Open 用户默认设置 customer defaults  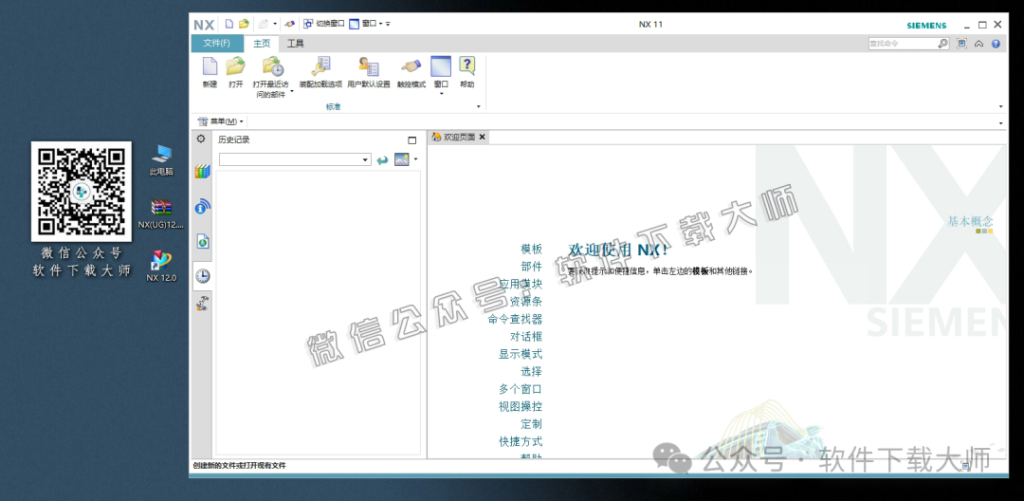coord(368,73)
